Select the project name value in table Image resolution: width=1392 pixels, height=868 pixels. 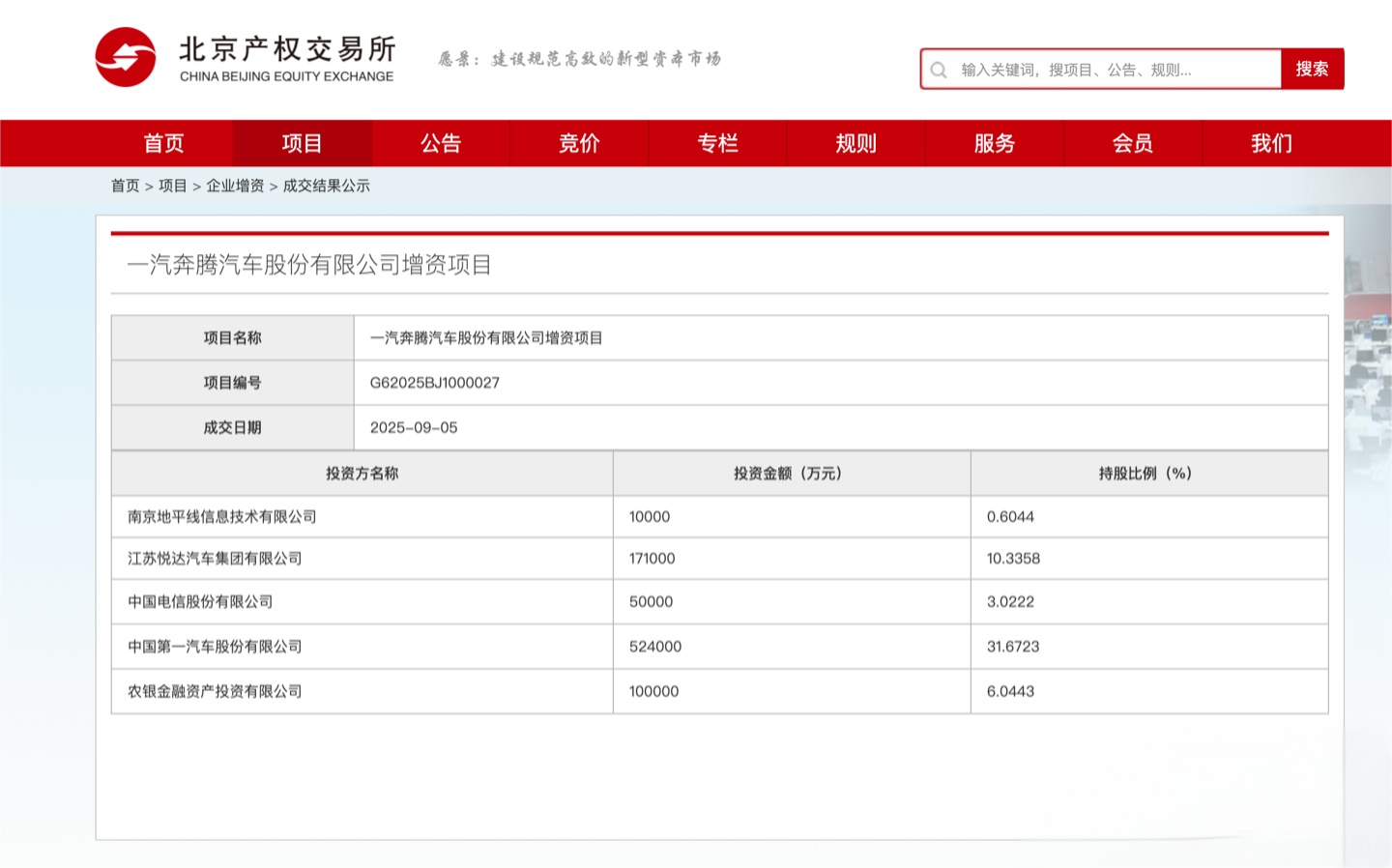point(486,338)
